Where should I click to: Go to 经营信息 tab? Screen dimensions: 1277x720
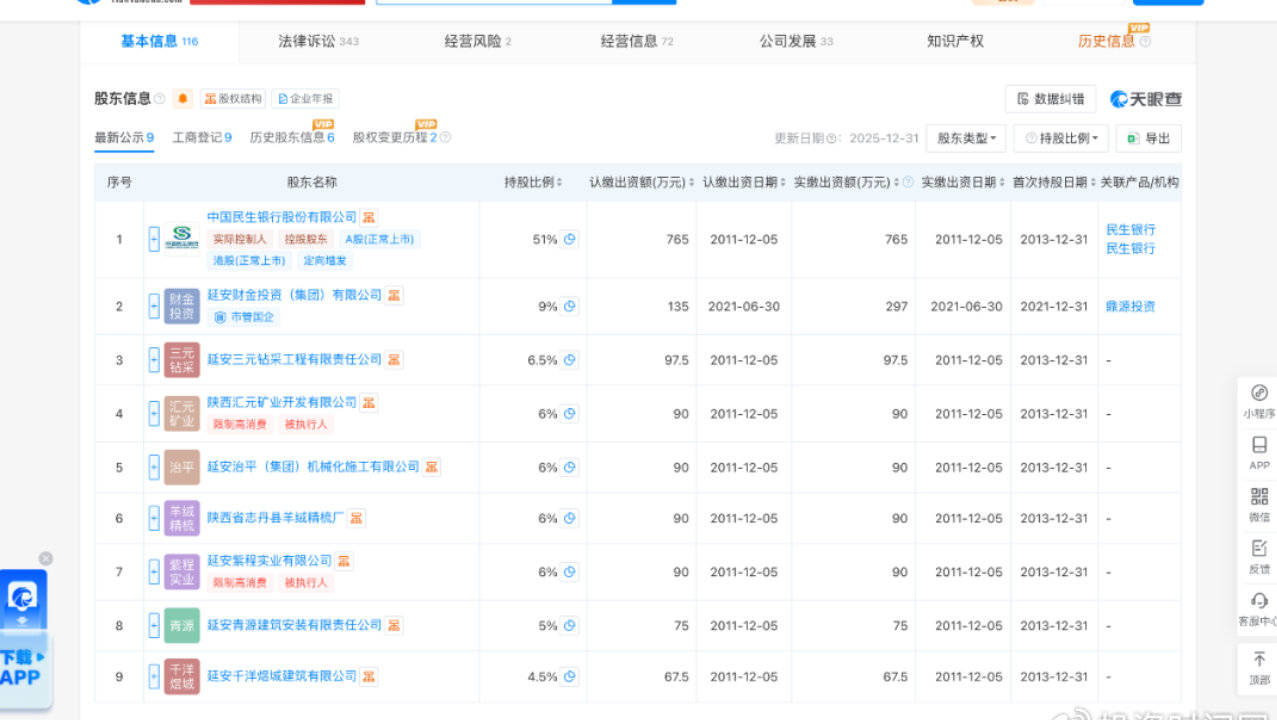click(637, 41)
